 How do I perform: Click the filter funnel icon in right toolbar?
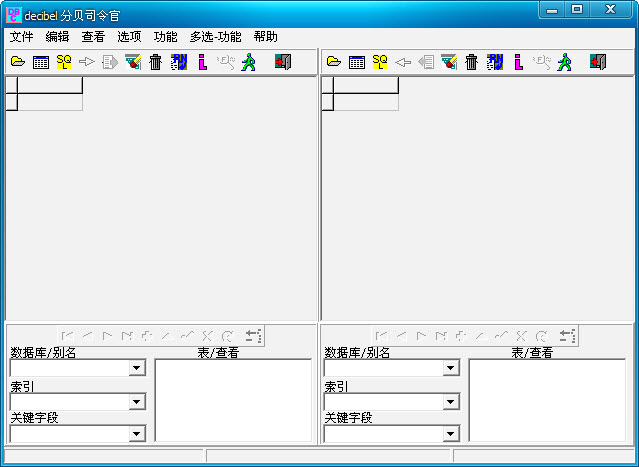click(449, 62)
